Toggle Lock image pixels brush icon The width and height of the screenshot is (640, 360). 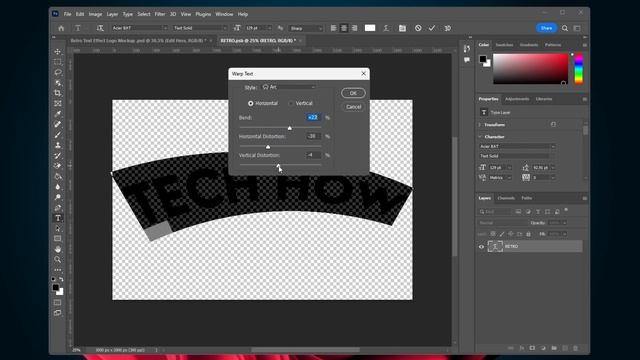pos(502,234)
